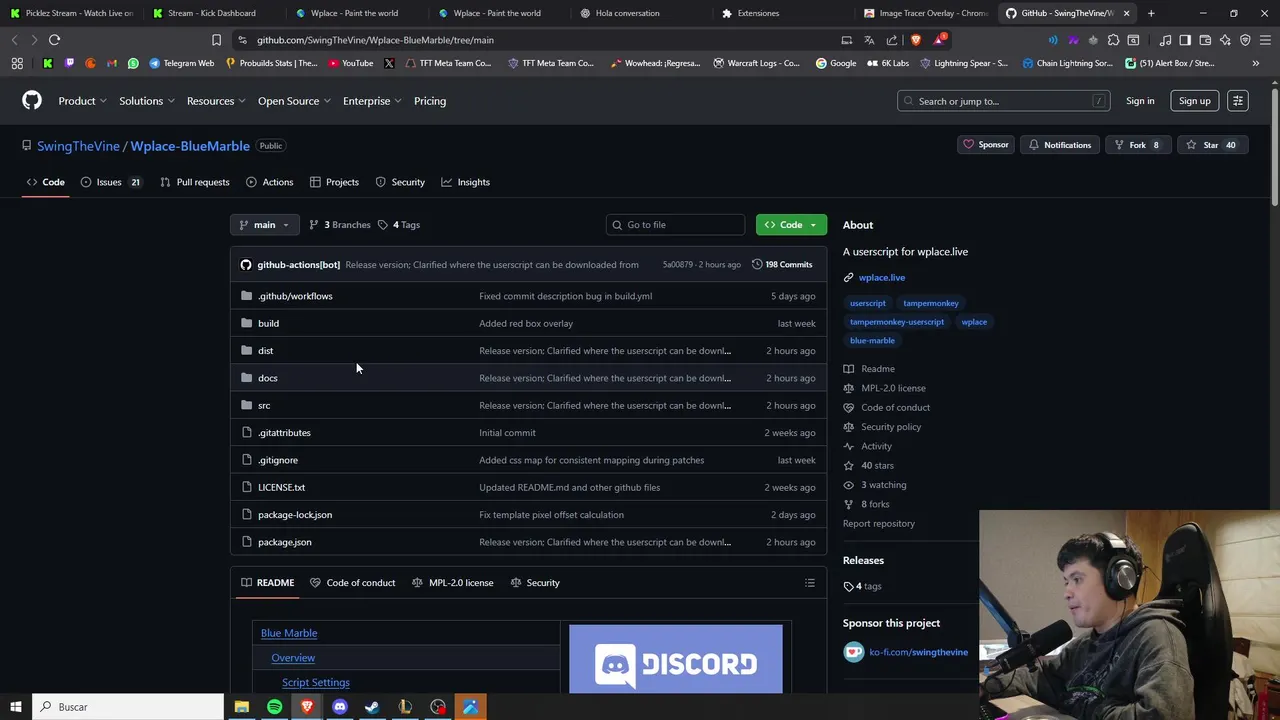Select the Code of conduct README tab
The width and height of the screenshot is (1280, 720).
[352, 583]
